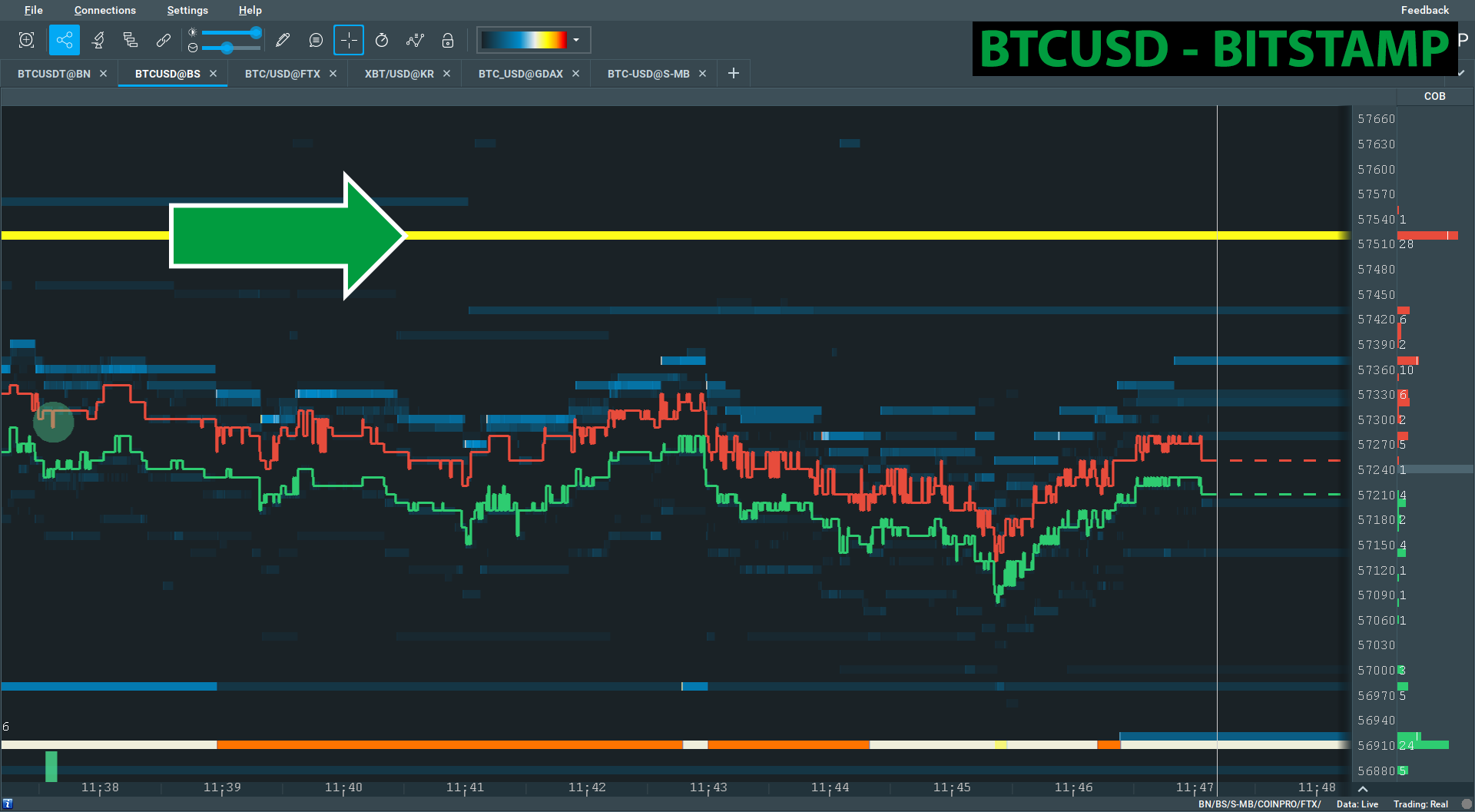Click the 57510 price level
Viewport: 1475px width, 812px height.
1376,244
